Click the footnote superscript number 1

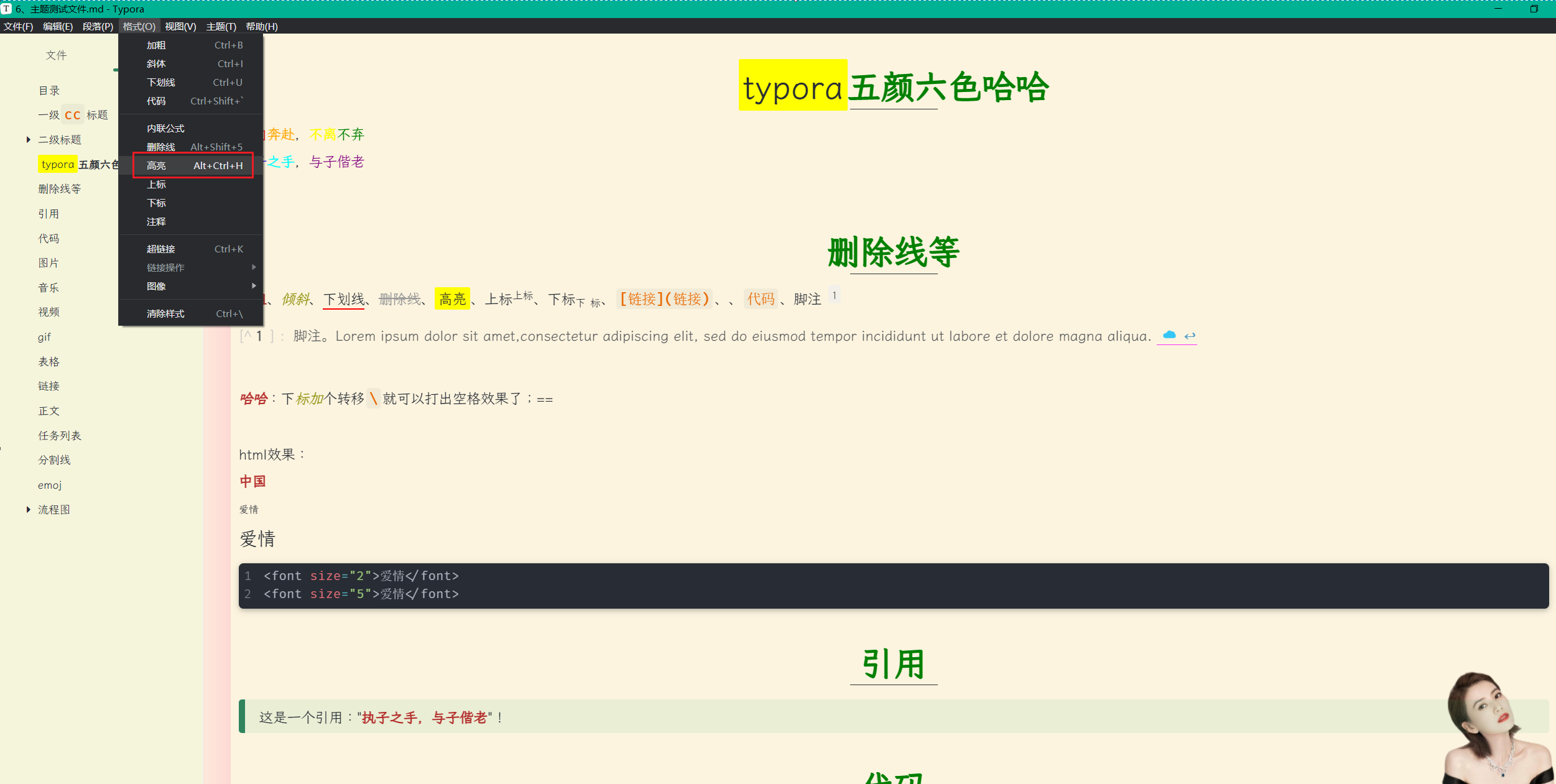835,295
